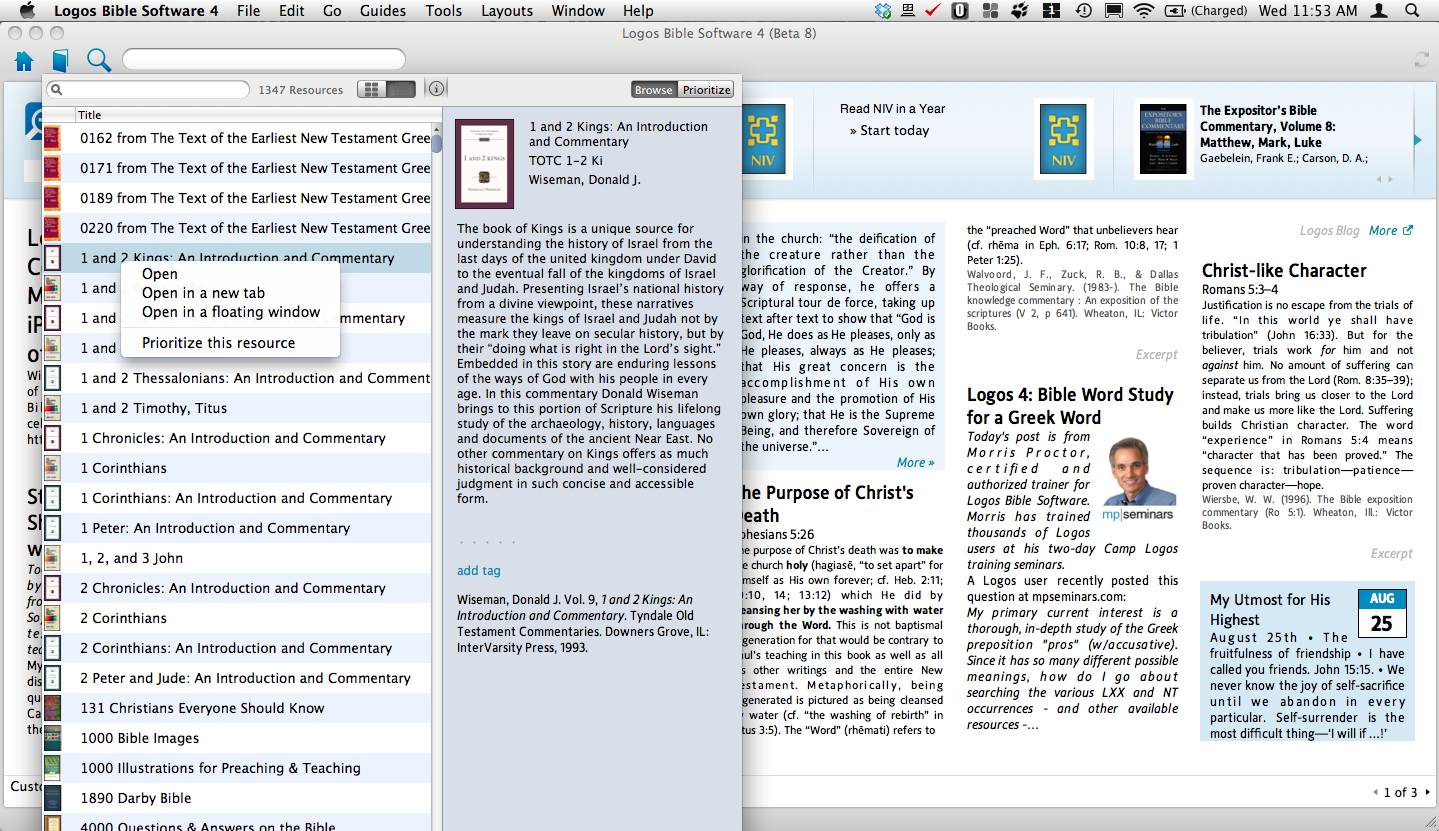The image size is (1439, 831).
Task: Open the Logos Blog More link
Action: (1390, 231)
